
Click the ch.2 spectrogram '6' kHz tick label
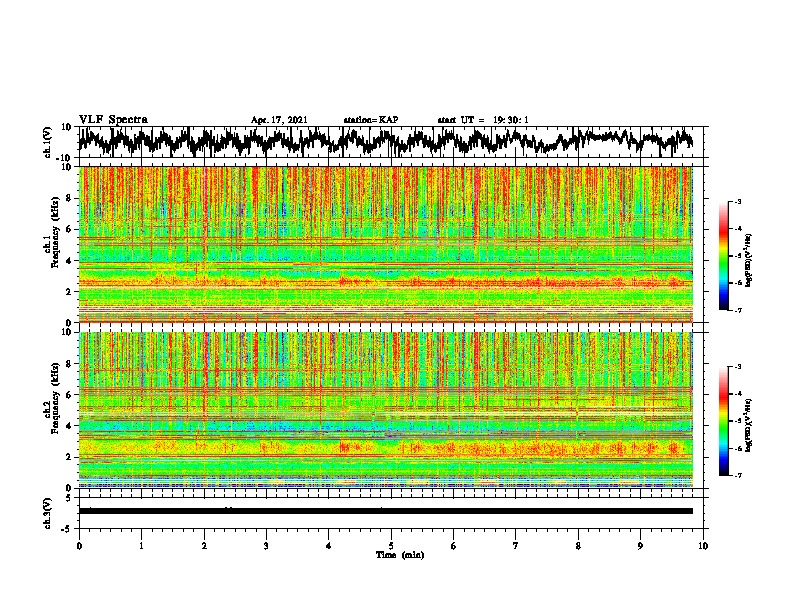pos(69,395)
